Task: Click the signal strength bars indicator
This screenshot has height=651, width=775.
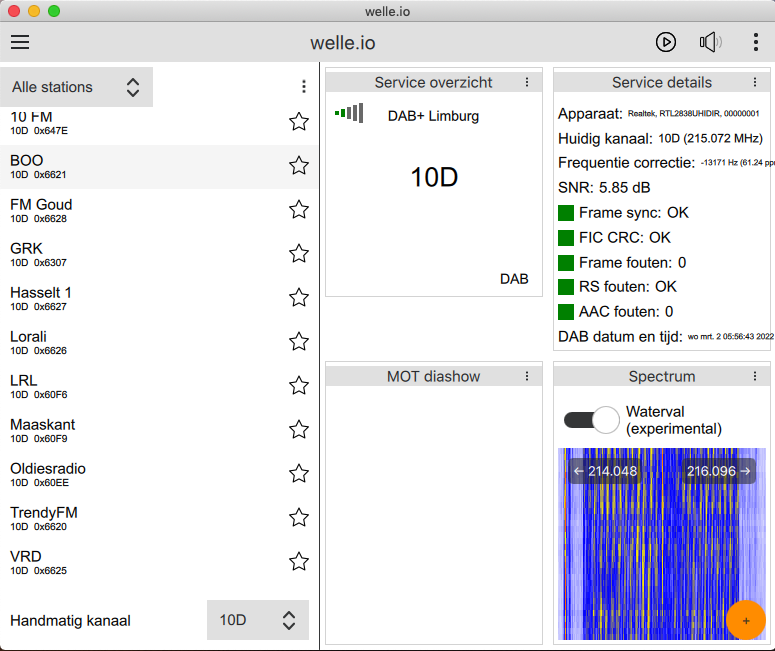Action: (x=349, y=113)
